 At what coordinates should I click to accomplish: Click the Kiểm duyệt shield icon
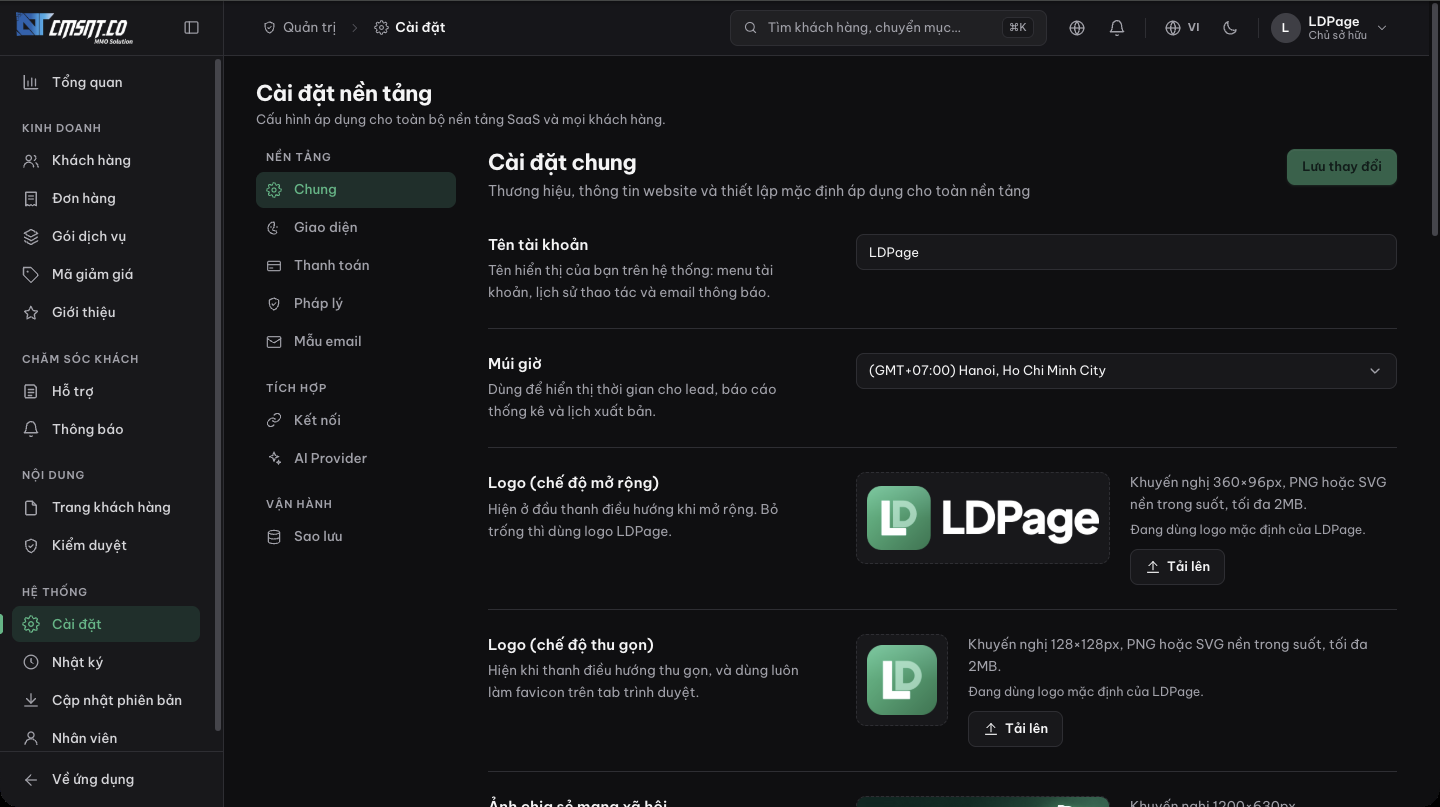point(31,546)
